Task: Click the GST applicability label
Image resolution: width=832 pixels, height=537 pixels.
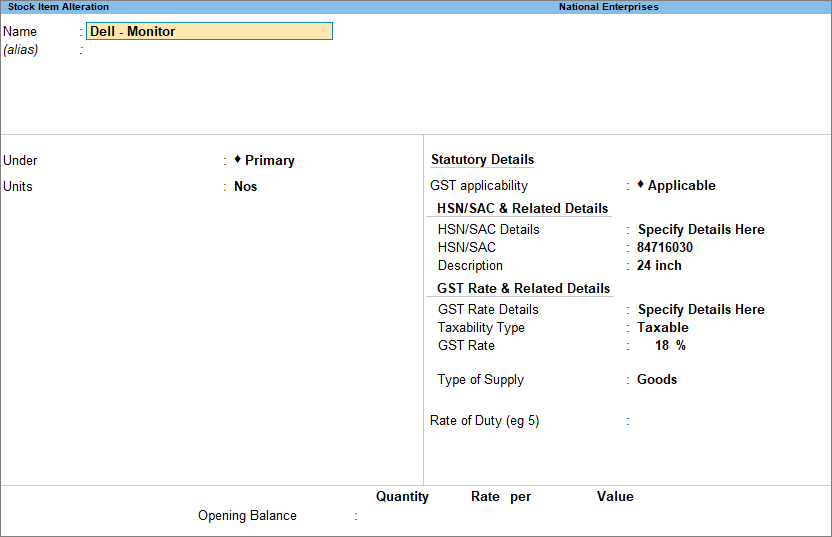Action: (x=479, y=185)
